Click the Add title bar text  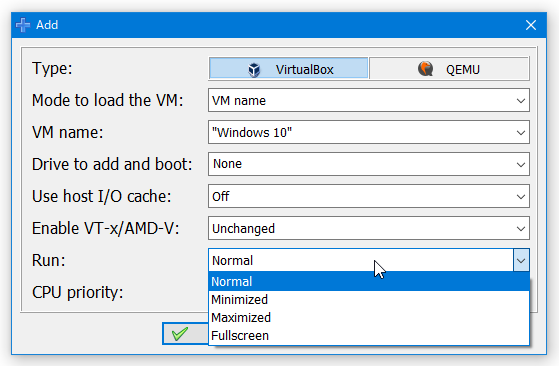pos(47,25)
